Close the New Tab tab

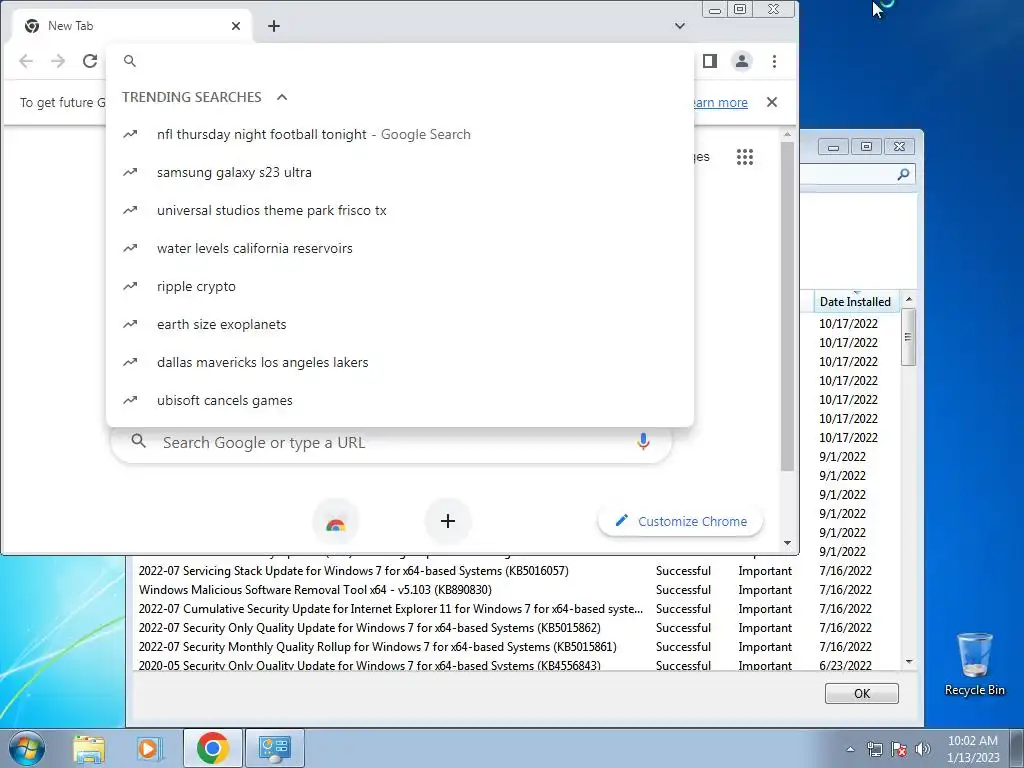pos(236,26)
